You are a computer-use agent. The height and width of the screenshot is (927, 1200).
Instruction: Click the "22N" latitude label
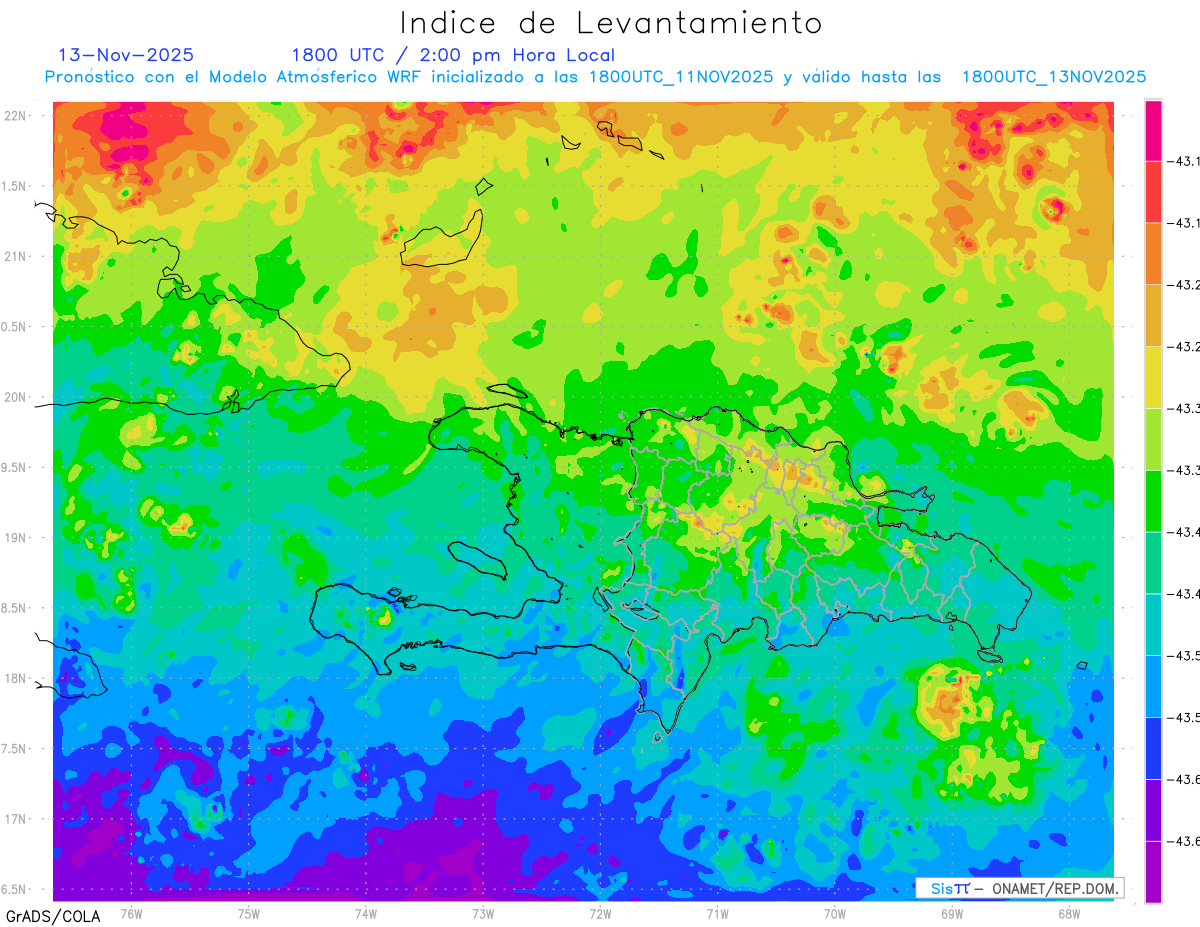16,115
